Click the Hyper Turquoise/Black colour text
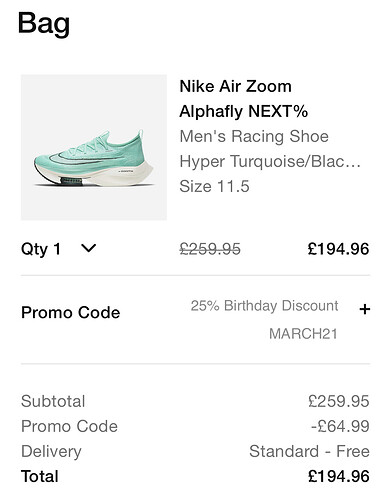This screenshot has width=391, height=500. (x=270, y=161)
